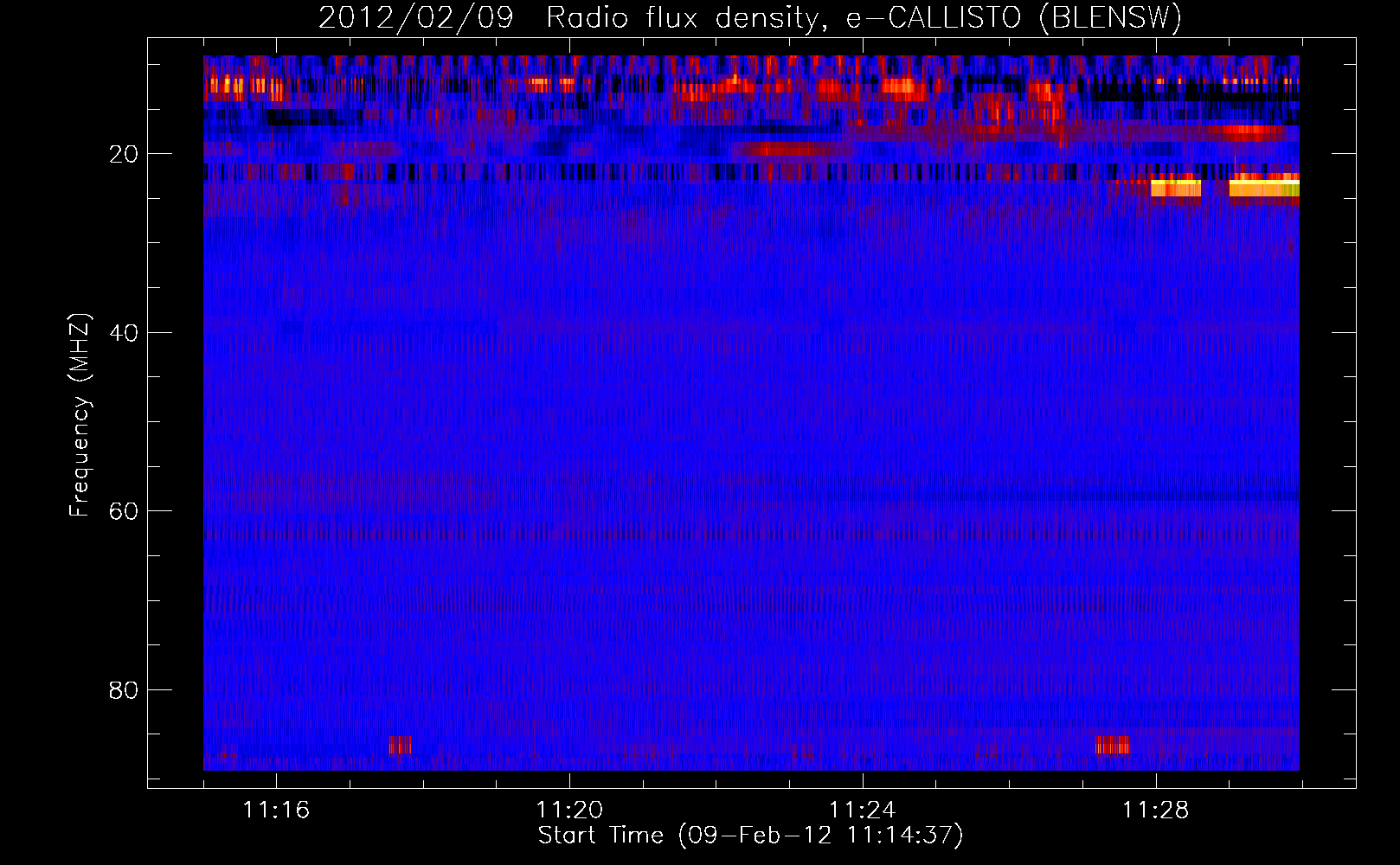
Task: Click the 60 MHz frequency tick label
Action: pos(124,511)
